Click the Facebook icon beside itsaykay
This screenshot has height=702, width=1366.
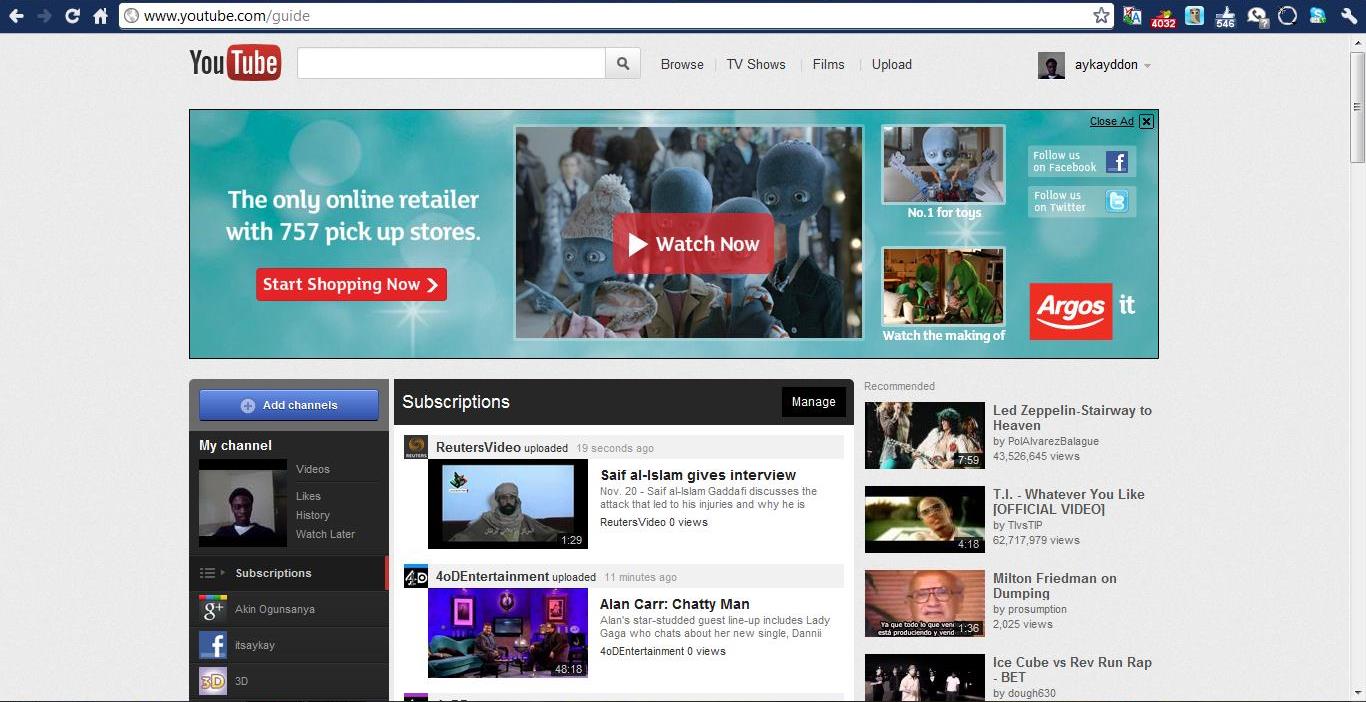pos(213,645)
